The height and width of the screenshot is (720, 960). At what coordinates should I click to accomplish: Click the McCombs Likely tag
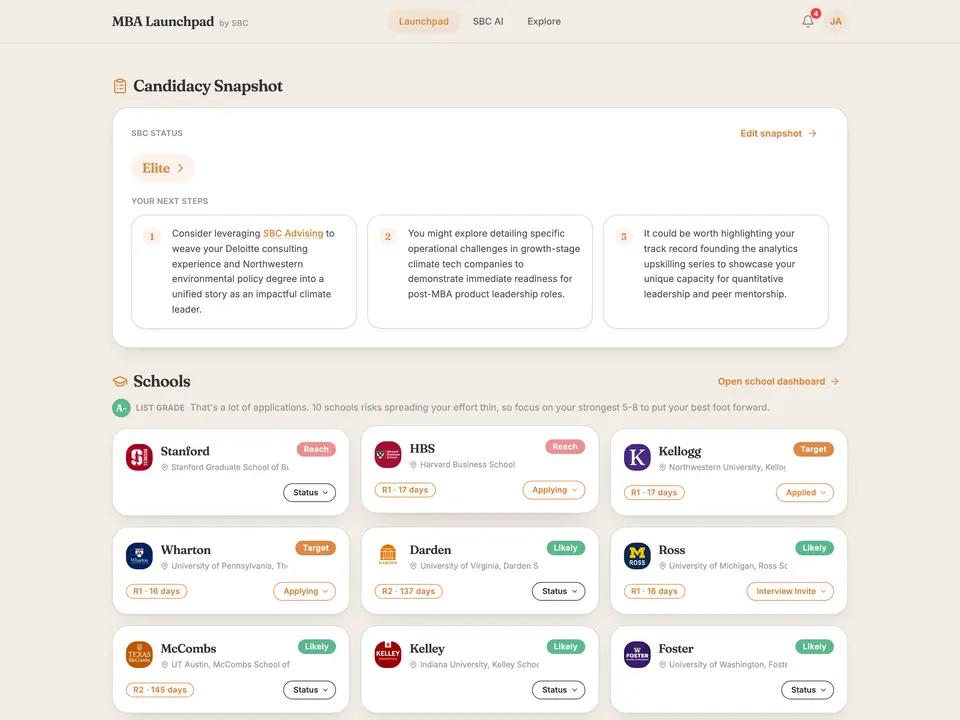(x=317, y=647)
